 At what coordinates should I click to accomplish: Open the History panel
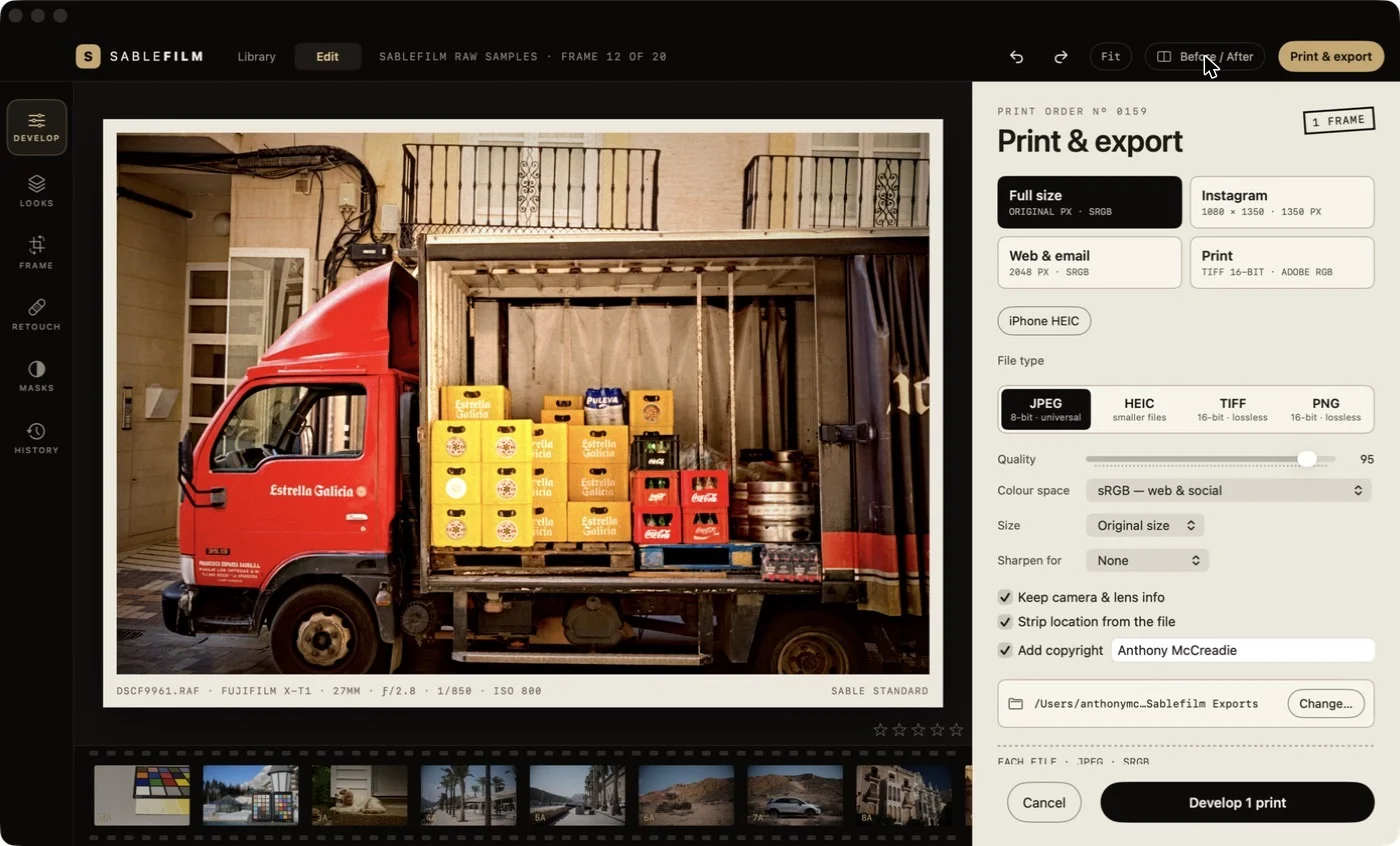tap(37, 437)
